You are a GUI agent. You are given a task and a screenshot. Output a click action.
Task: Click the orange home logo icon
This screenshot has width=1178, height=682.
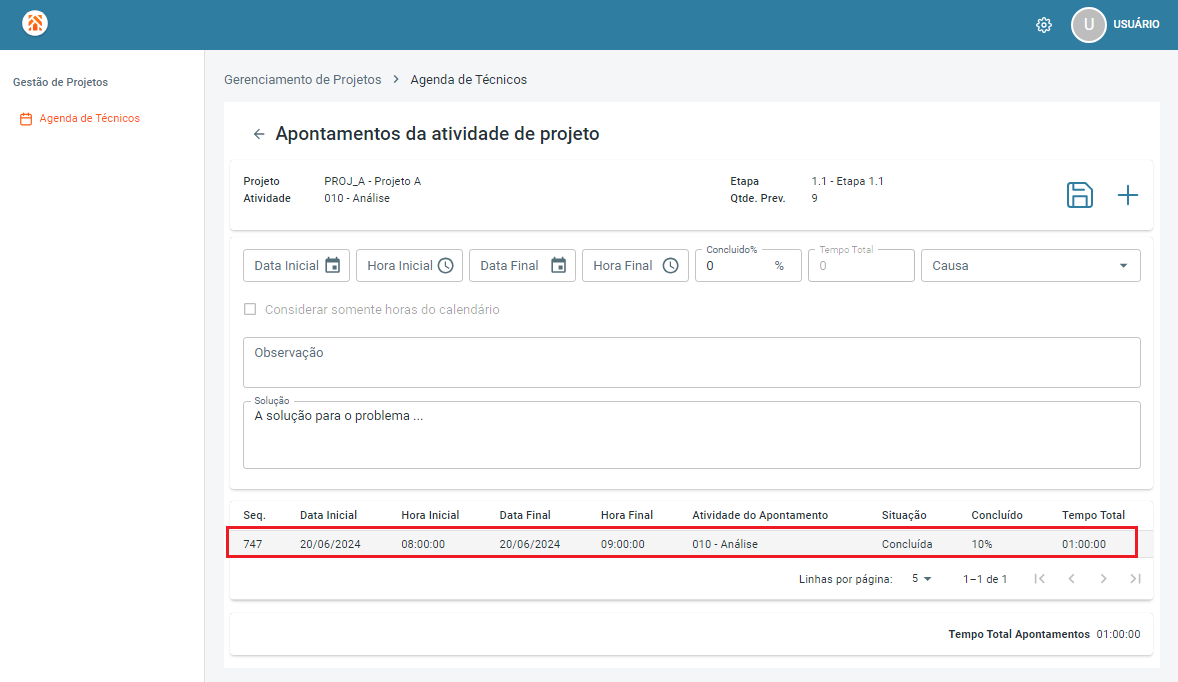point(35,23)
